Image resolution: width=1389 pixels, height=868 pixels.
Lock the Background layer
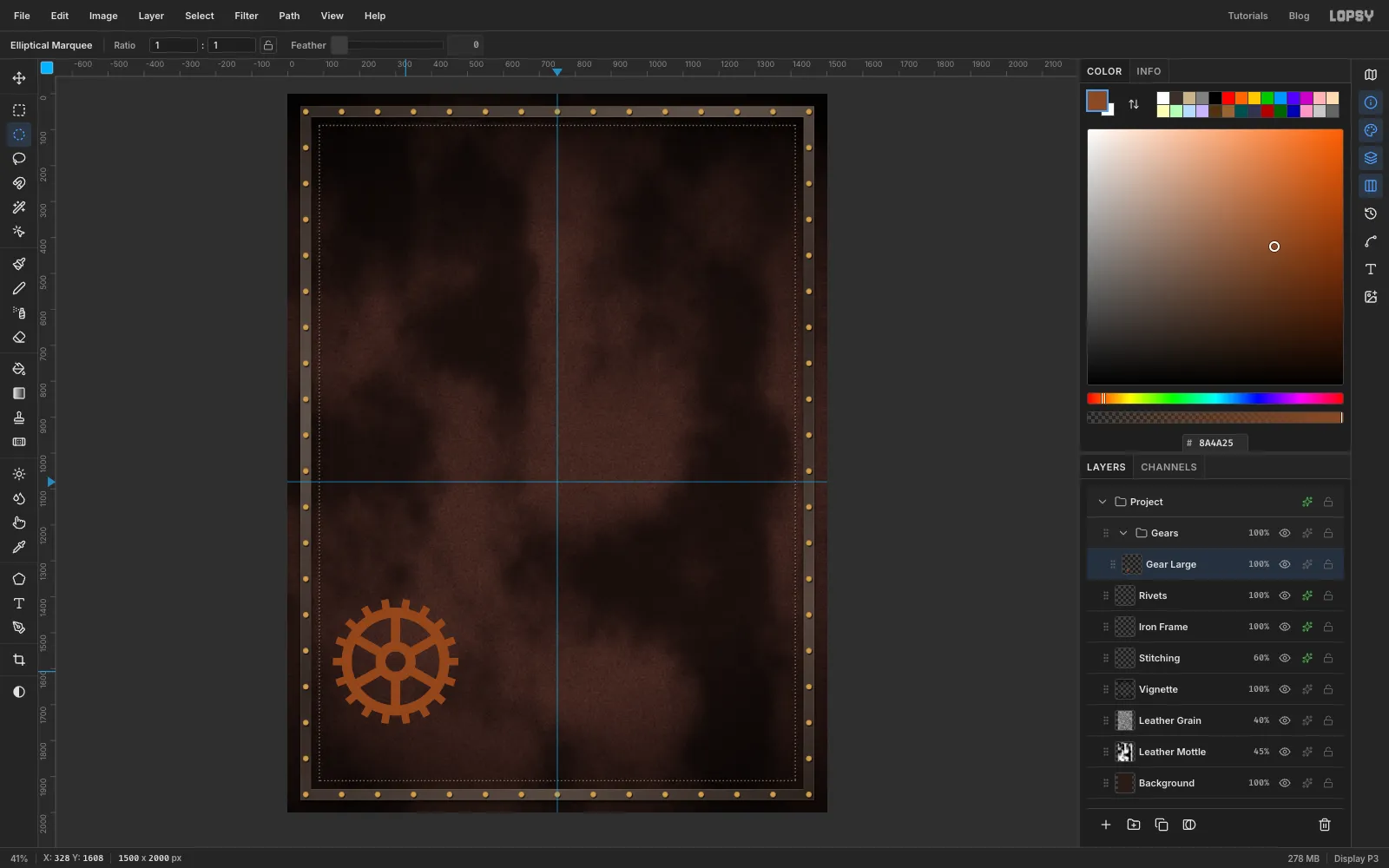1328,783
